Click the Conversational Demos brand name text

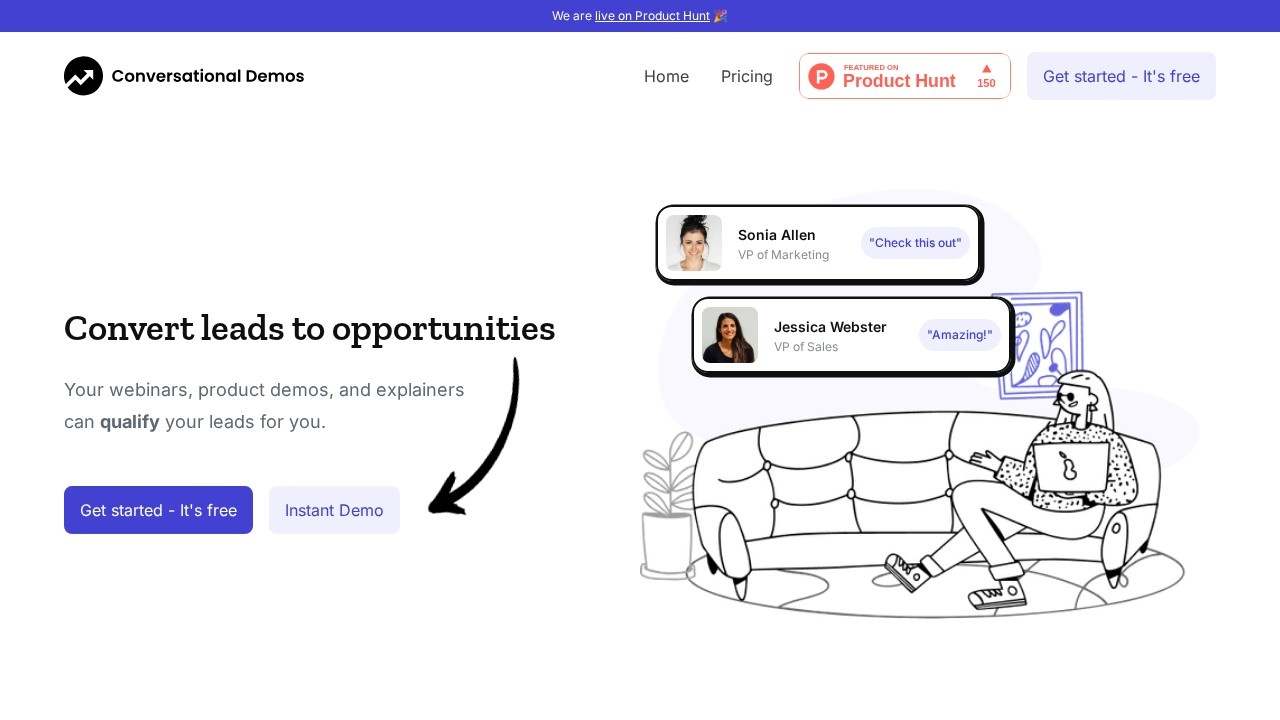tap(208, 76)
